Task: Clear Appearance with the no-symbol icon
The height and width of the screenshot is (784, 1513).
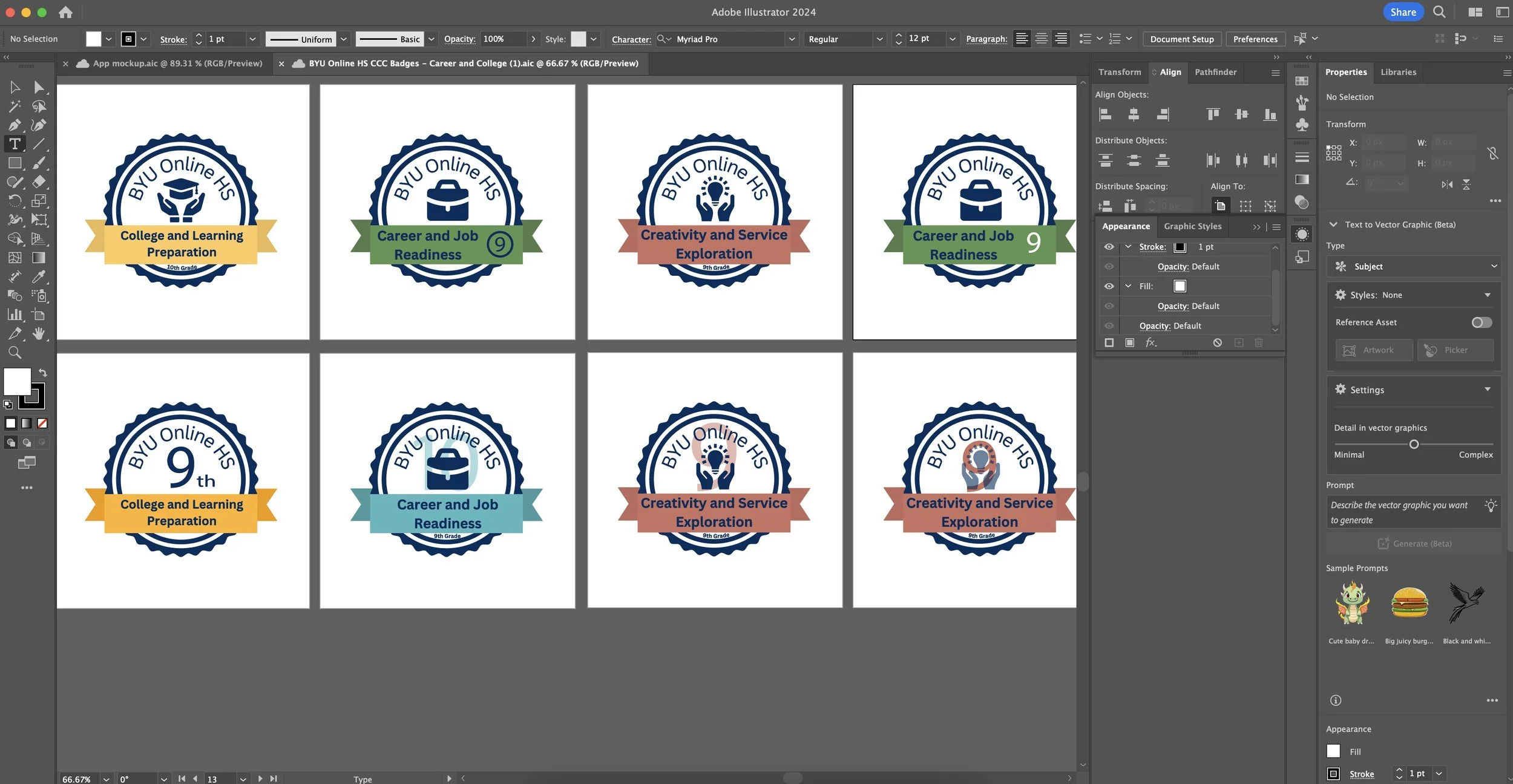Action: tap(1217, 342)
